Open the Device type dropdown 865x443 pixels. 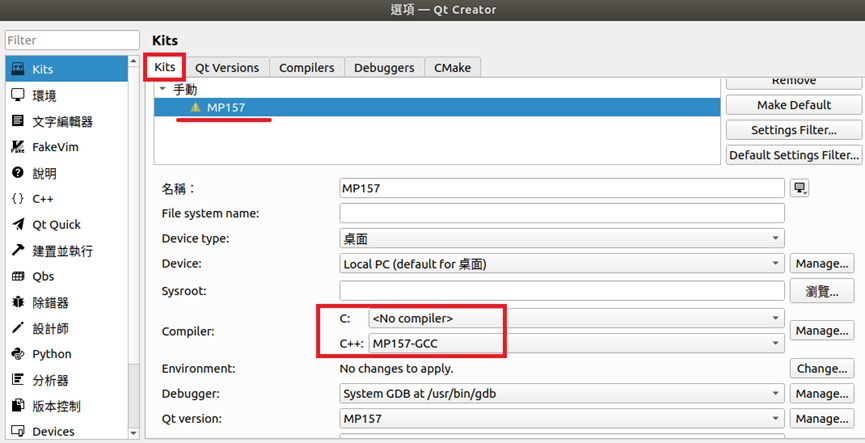click(562, 238)
